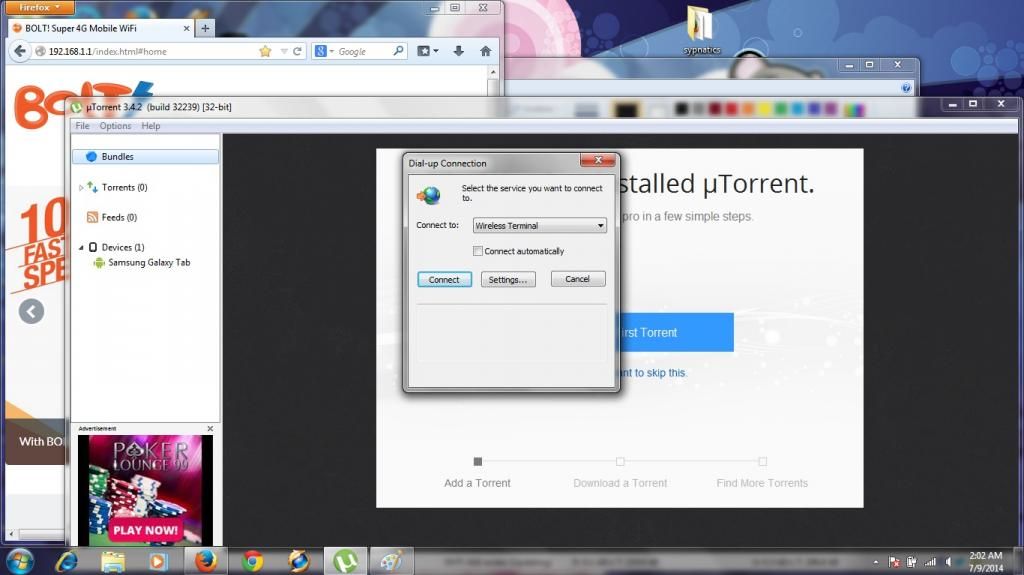Select the BOLT! Super 4G Mobile WiFi tab
This screenshot has height=575, width=1024.
(x=101, y=28)
